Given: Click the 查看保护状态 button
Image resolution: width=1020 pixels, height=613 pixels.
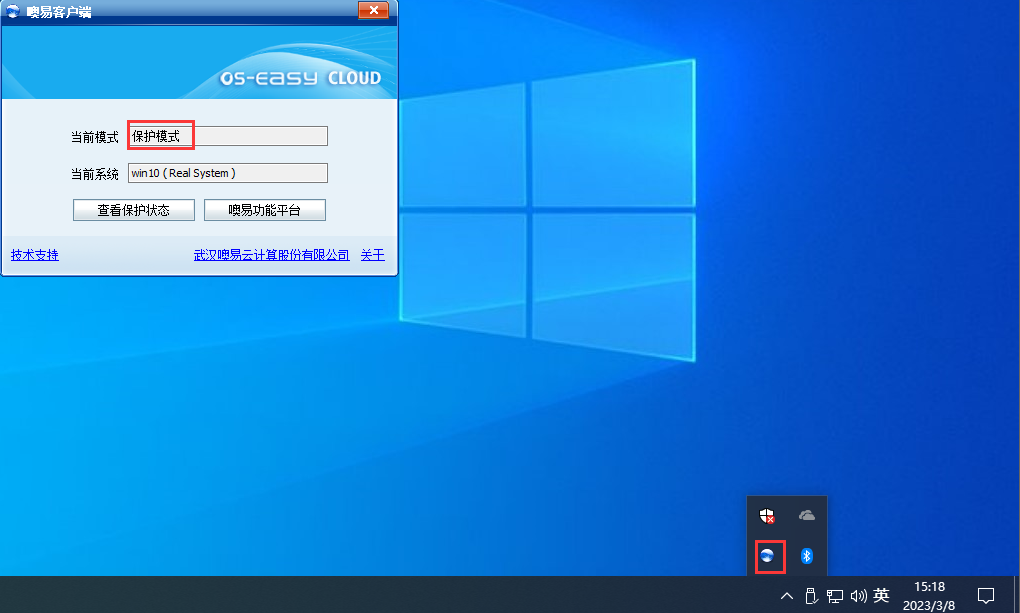Looking at the screenshot, I should [x=133, y=210].
